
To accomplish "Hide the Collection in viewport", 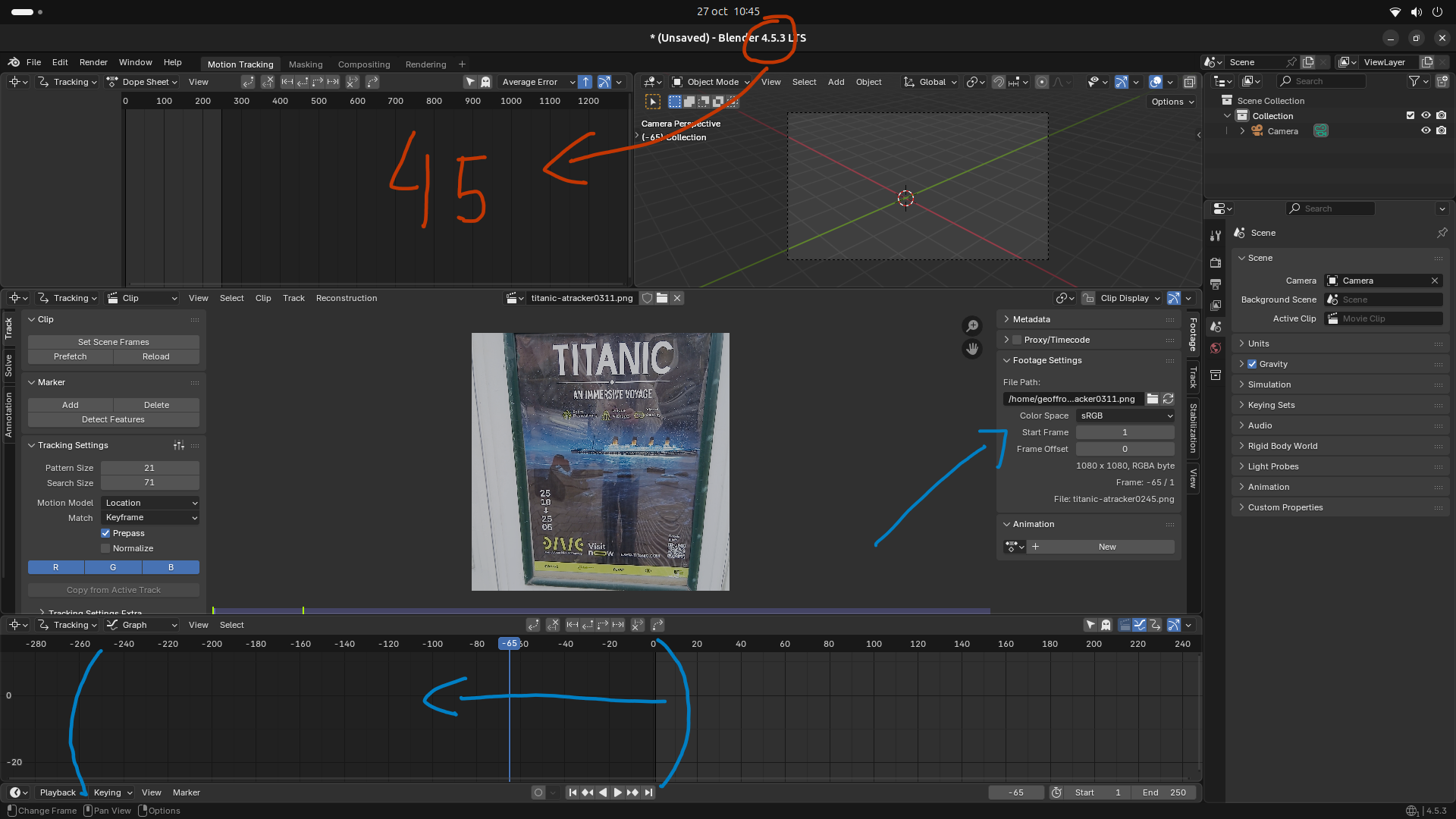I will [1426, 115].
